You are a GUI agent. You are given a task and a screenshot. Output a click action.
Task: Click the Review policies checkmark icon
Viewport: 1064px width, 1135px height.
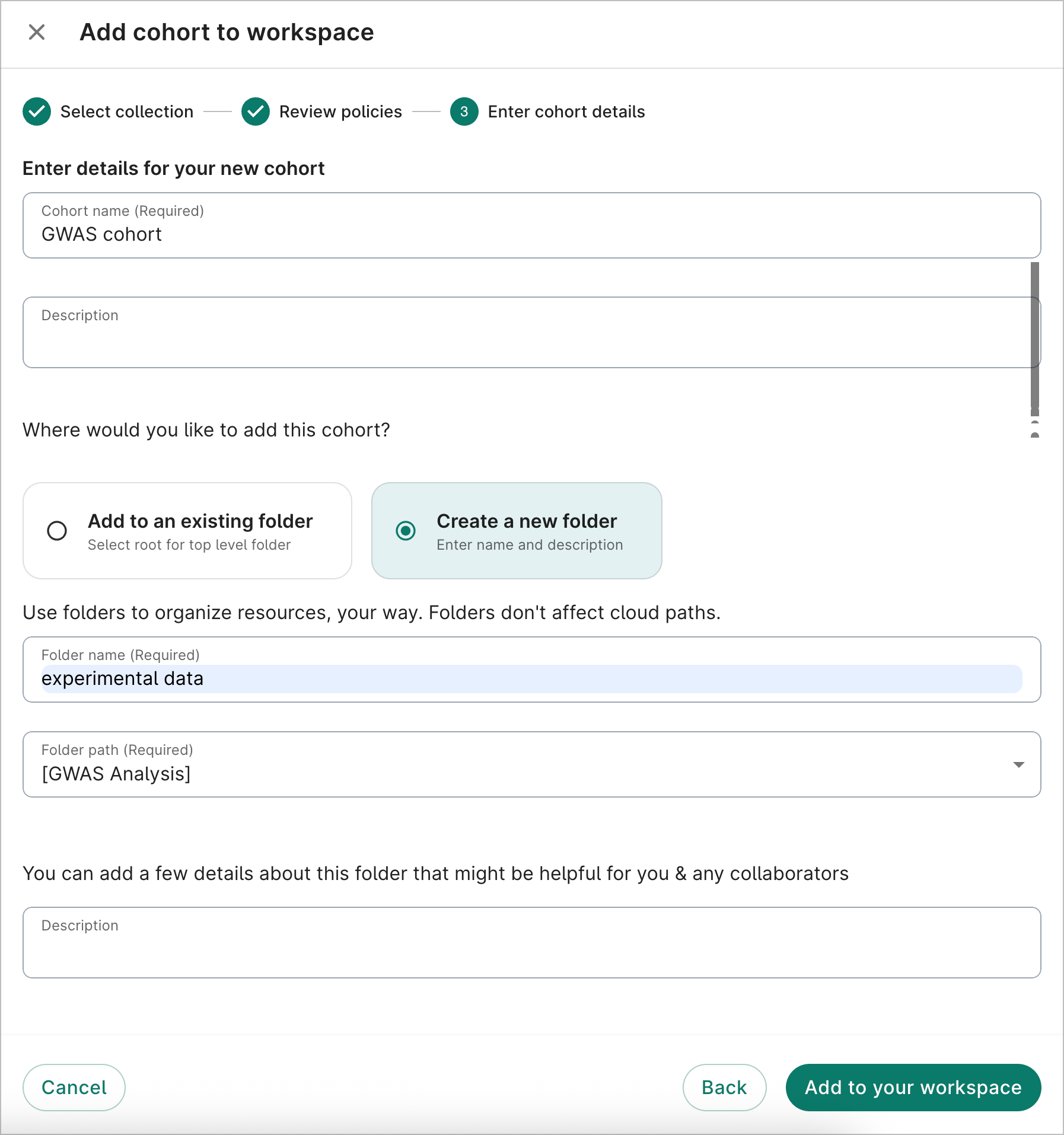[x=255, y=111]
